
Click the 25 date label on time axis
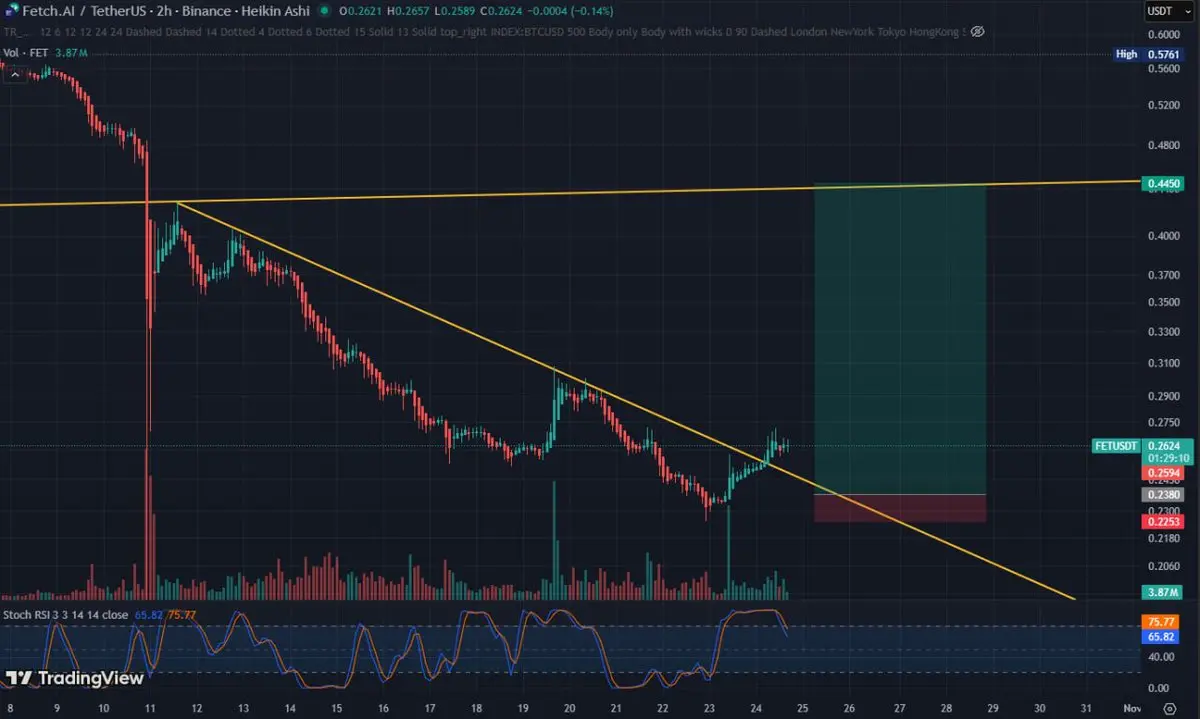click(x=802, y=707)
